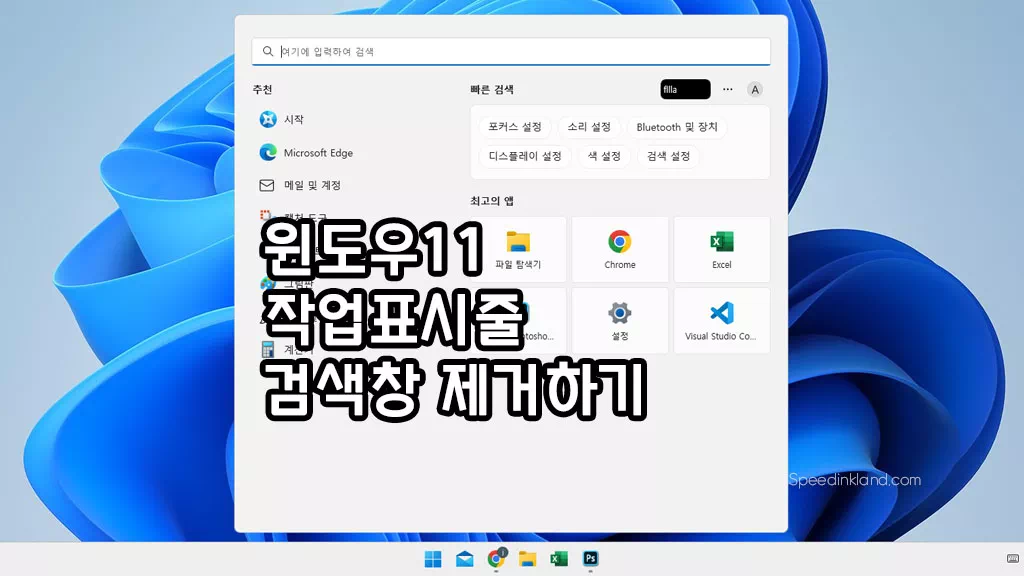
Task: Open 파일 탐색기 from top apps
Action: point(518,249)
